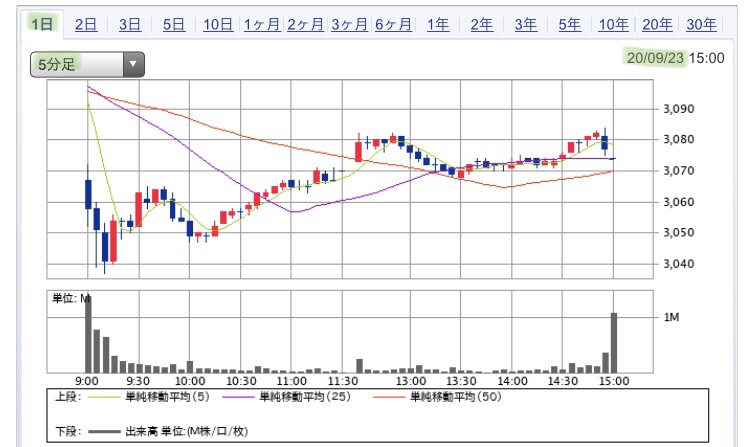Select the 1年 chart range
The height and width of the screenshot is (447, 750).
click(438, 24)
